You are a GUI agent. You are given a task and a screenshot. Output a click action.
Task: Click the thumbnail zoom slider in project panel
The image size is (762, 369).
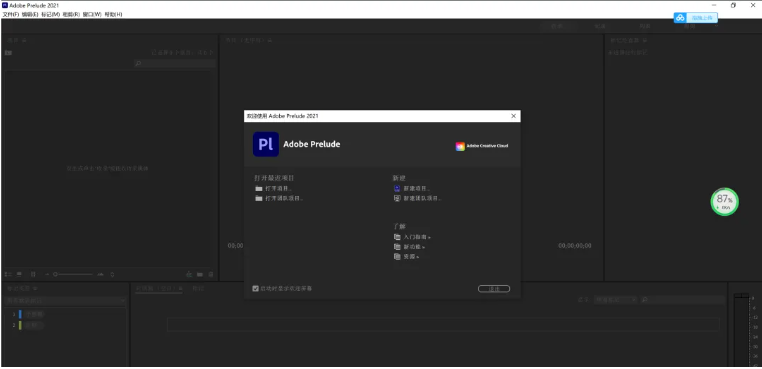click(73, 274)
